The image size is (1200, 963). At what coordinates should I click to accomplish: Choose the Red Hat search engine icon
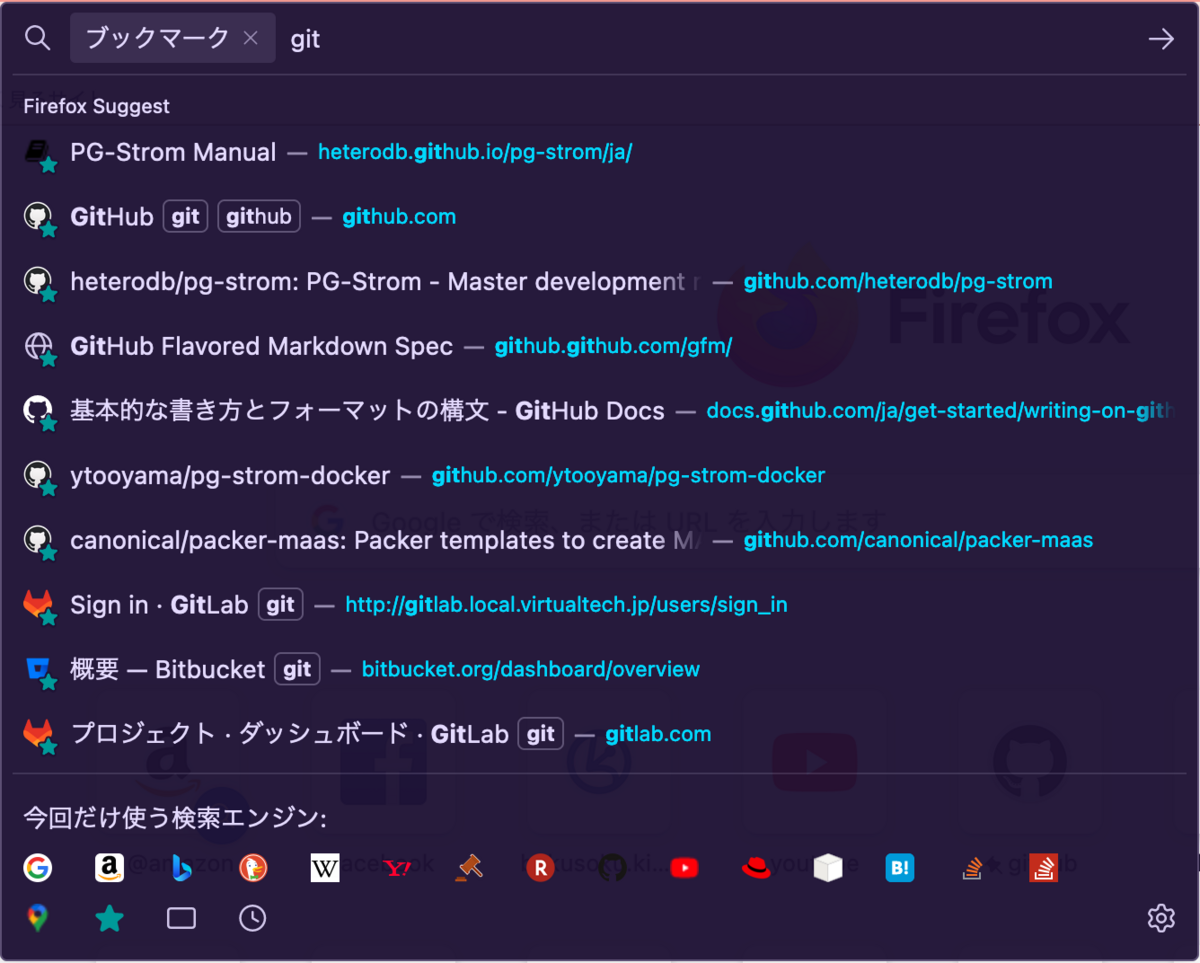(x=756, y=867)
